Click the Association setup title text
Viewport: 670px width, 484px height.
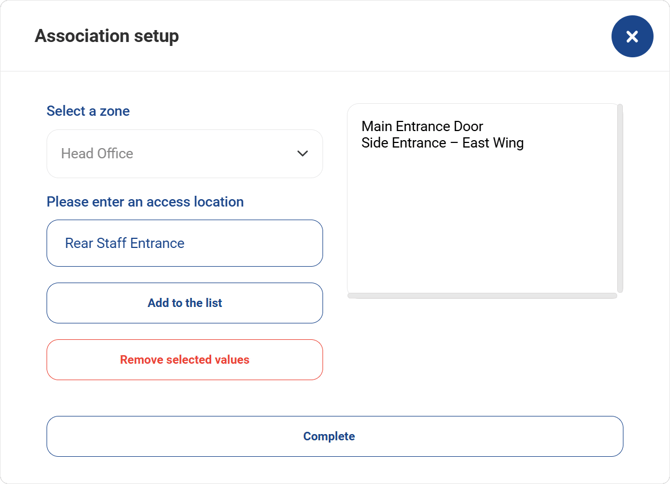pyautogui.click(x=107, y=36)
